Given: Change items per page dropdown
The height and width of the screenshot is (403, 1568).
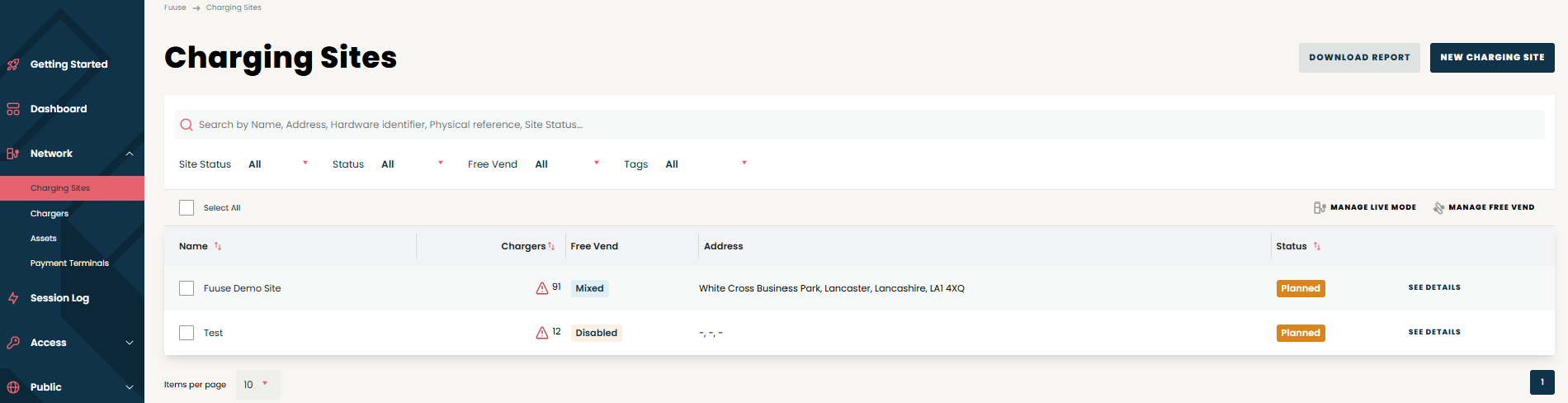Looking at the screenshot, I should point(257,385).
